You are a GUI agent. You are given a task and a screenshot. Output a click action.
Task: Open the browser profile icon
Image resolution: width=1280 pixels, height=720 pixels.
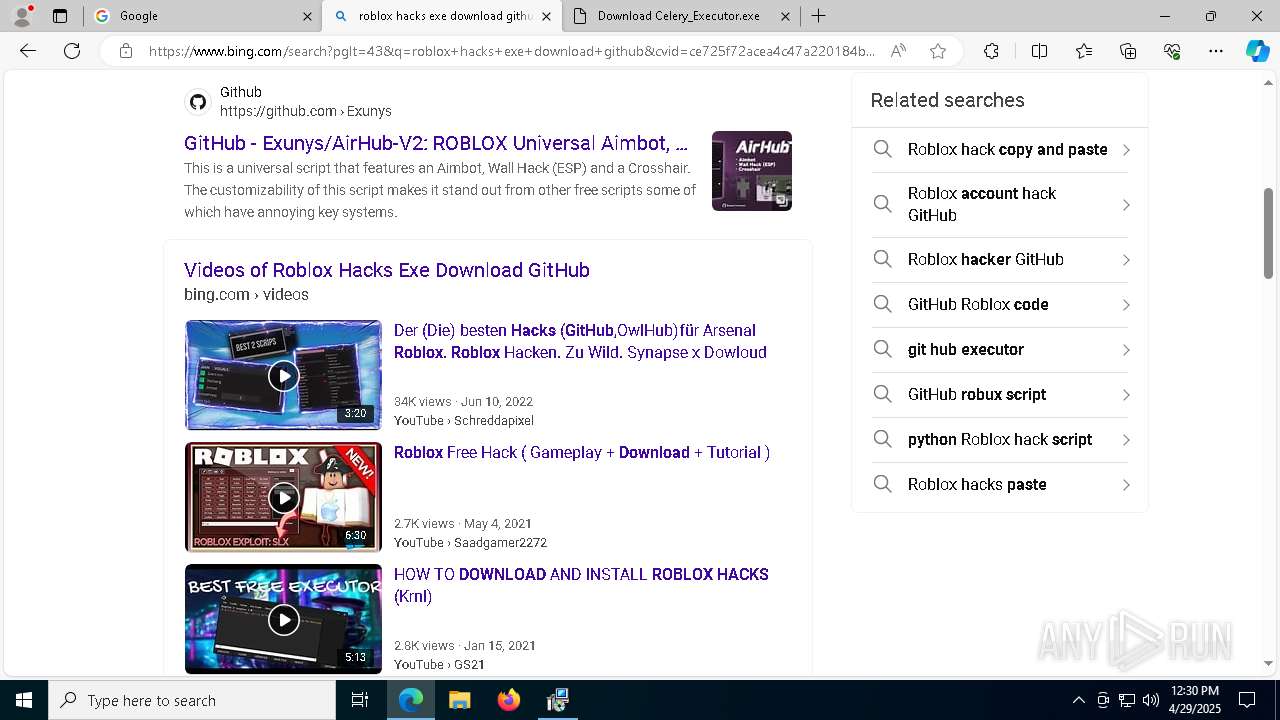(22, 15)
